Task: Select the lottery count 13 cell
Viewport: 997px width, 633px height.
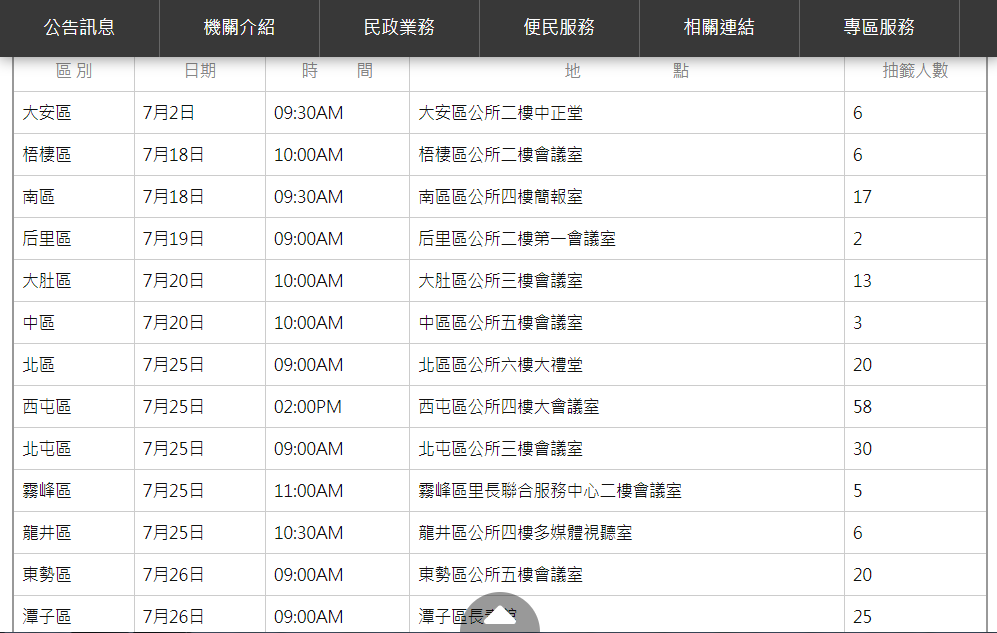Action: [x=915, y=280]
